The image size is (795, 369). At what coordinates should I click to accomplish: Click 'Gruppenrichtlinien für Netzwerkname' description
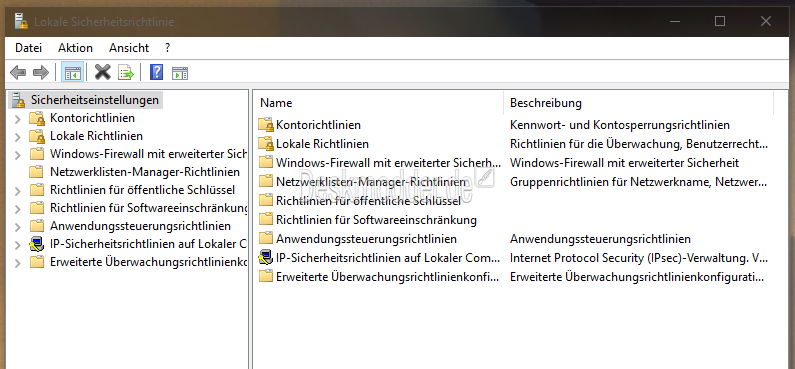click(x=638, y=181)
